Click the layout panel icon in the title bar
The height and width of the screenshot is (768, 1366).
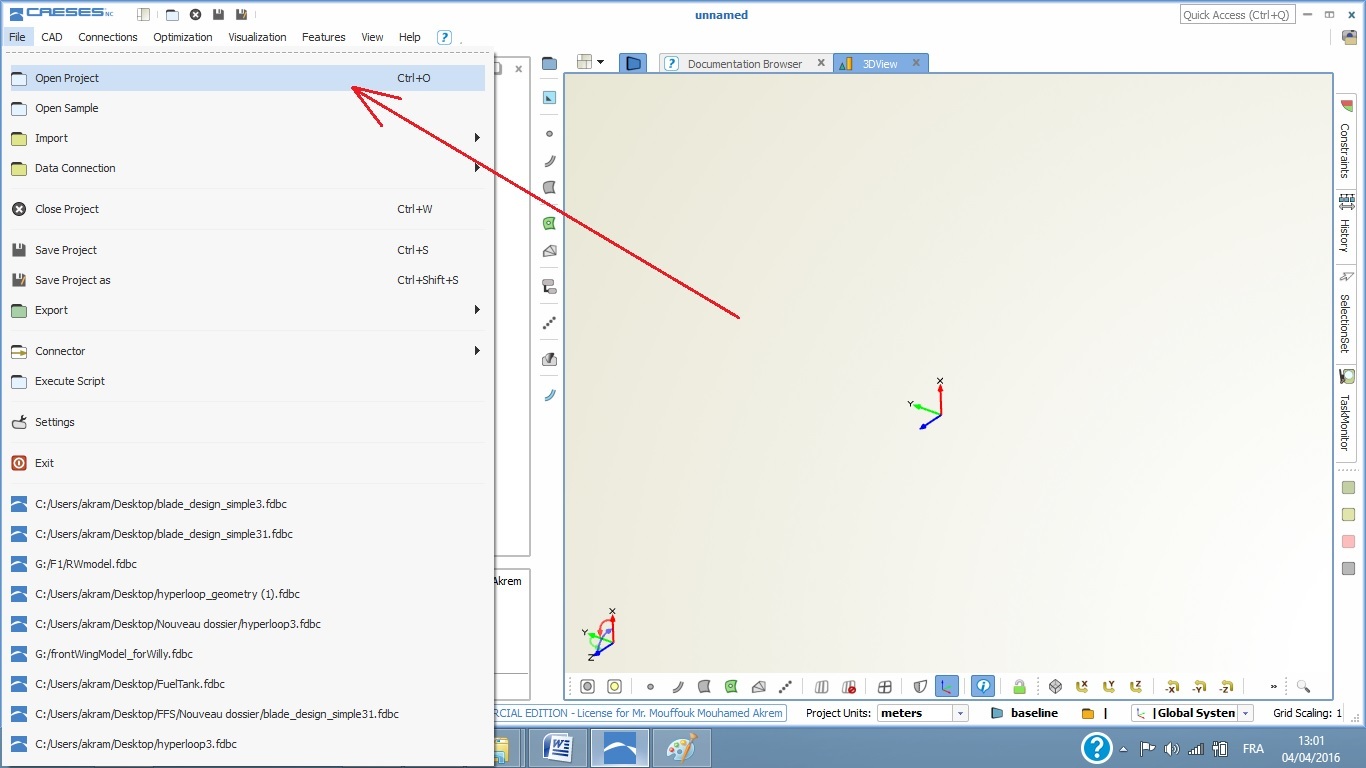tap(144, 15)
